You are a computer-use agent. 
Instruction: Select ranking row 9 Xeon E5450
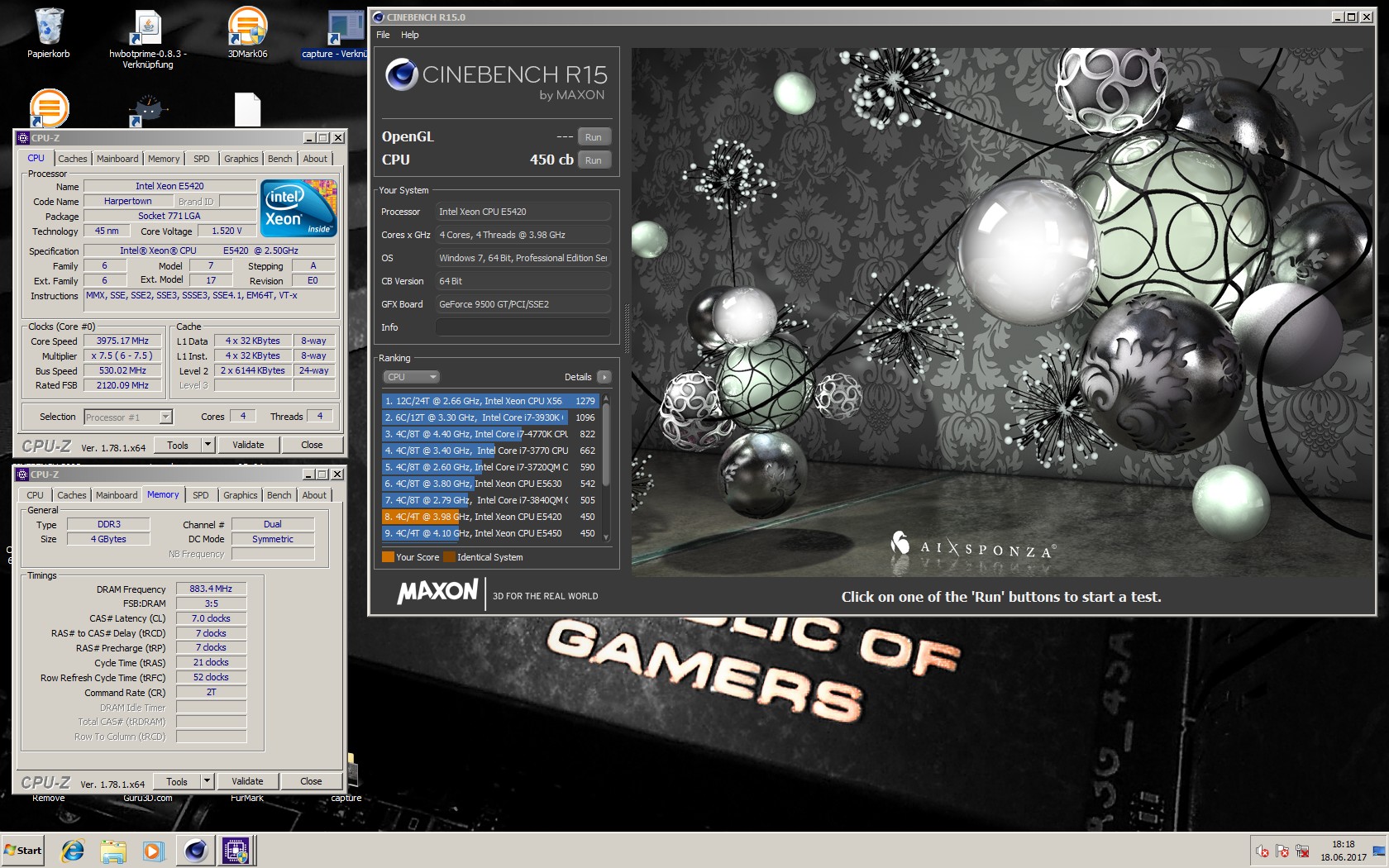[x=490, y=533]
